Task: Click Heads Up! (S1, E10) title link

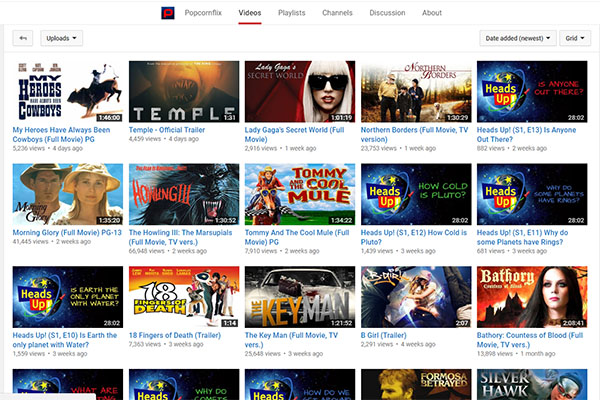Action: (x=65, y=340)
